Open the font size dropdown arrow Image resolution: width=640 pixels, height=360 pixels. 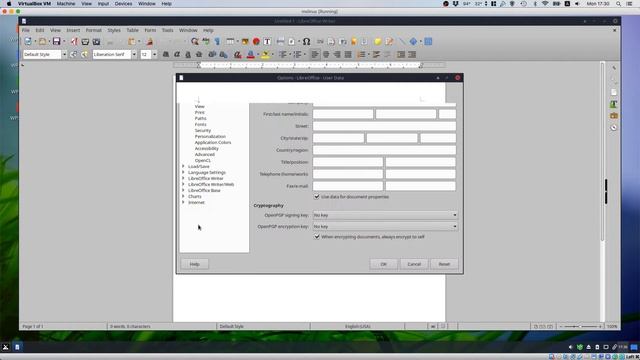pyautogui.click(x=154, y=54)
